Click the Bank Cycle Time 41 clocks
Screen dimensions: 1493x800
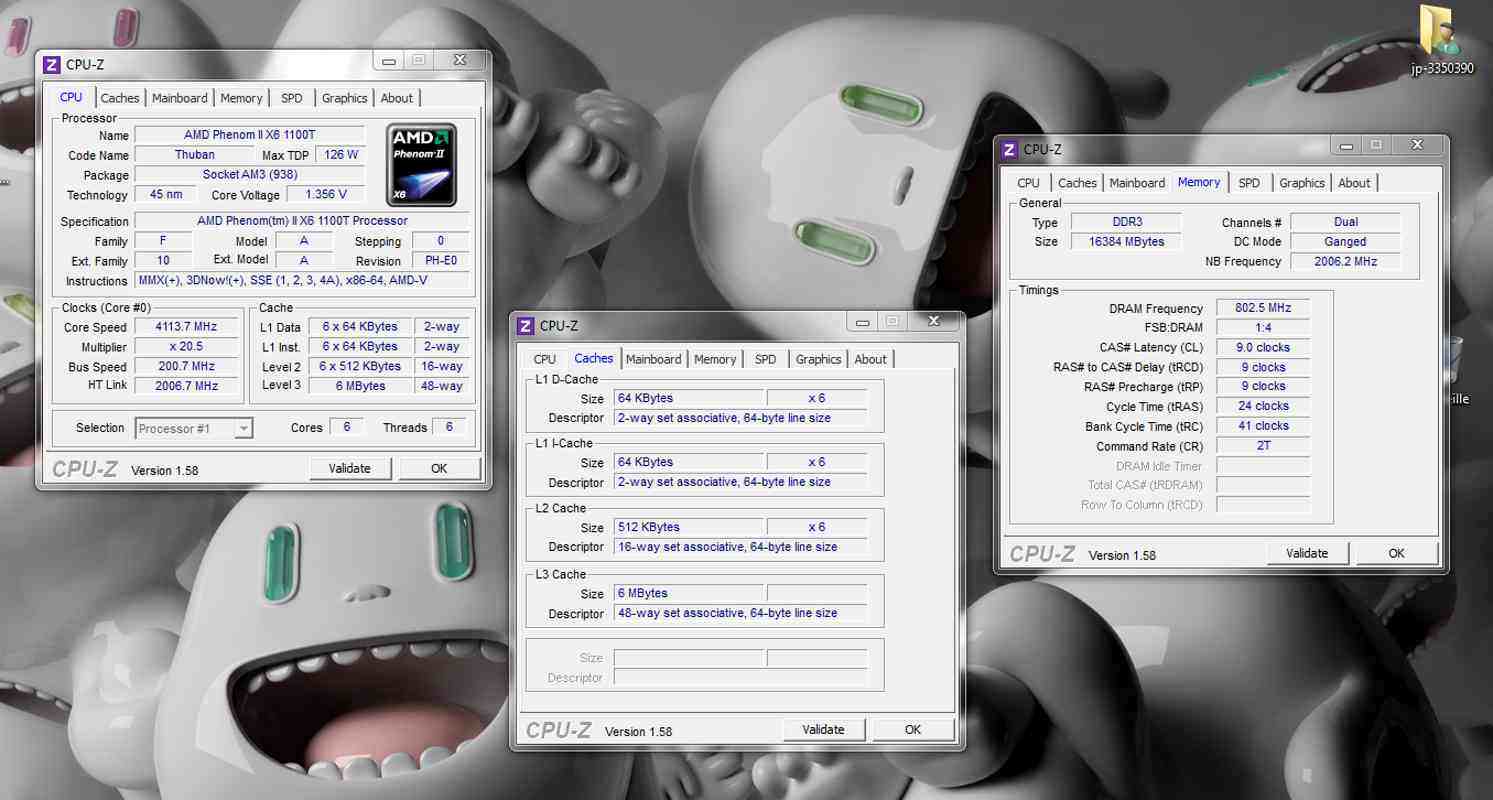coord(1263,426)
